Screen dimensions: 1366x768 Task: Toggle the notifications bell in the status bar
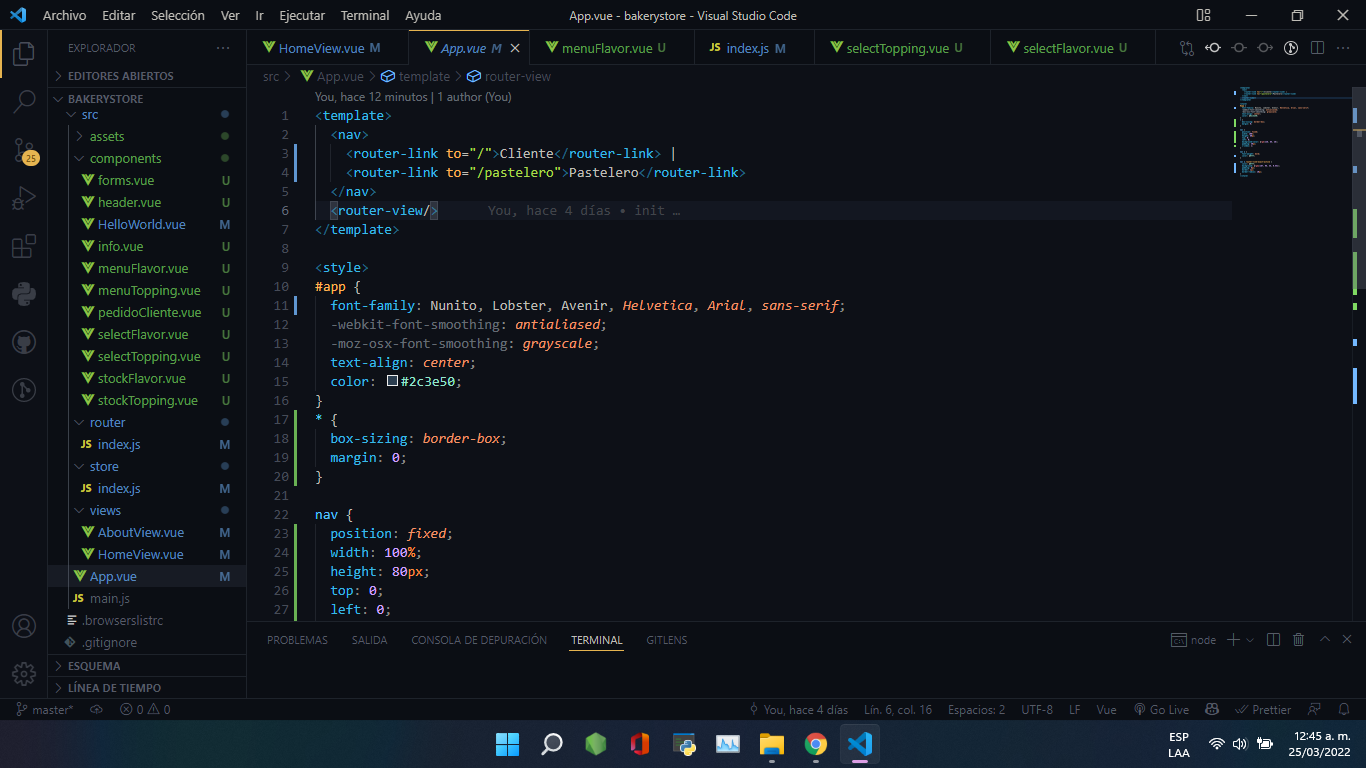pyautogui.click(x=1343, y=709)
